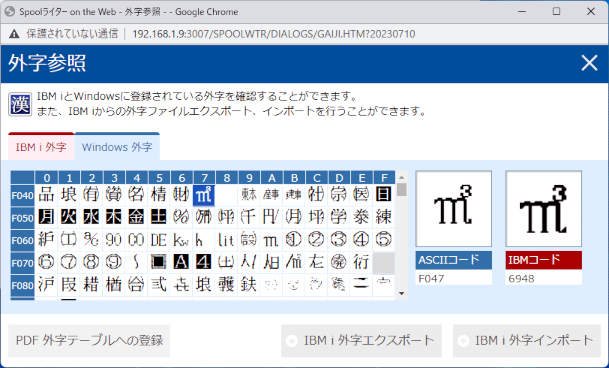Viewport: 609px width, 368px height.
Task: Close the 外字参照 dialog with the X
Action: coord(589,63)
